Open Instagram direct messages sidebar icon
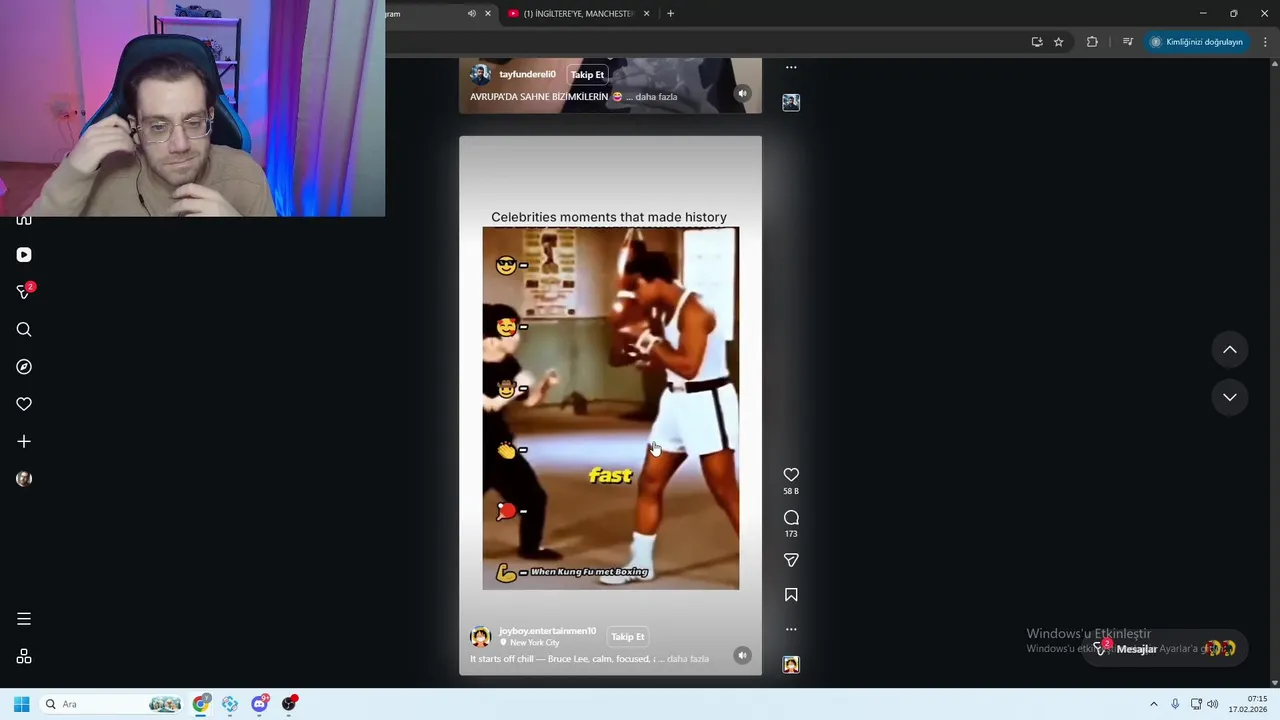The height and width of the screenshot is (720, 1280). pyautogui.click(x=24, y=291)
